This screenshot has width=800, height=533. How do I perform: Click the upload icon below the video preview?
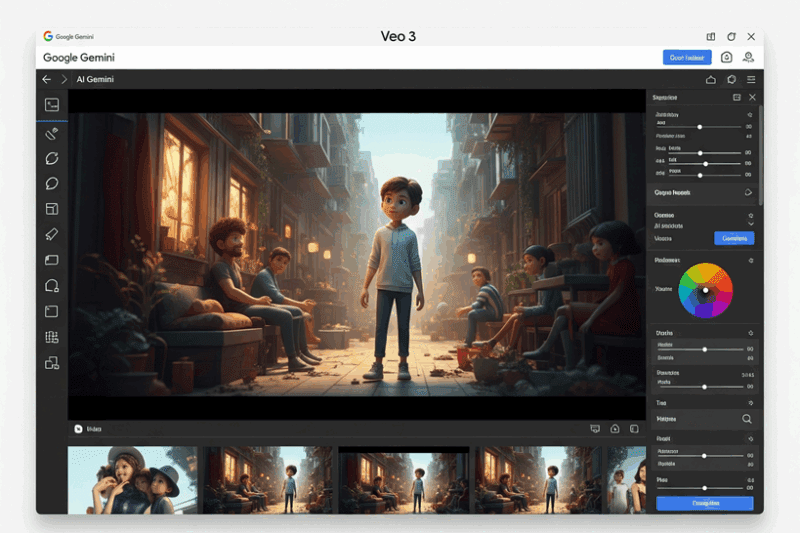click(615, 429)
